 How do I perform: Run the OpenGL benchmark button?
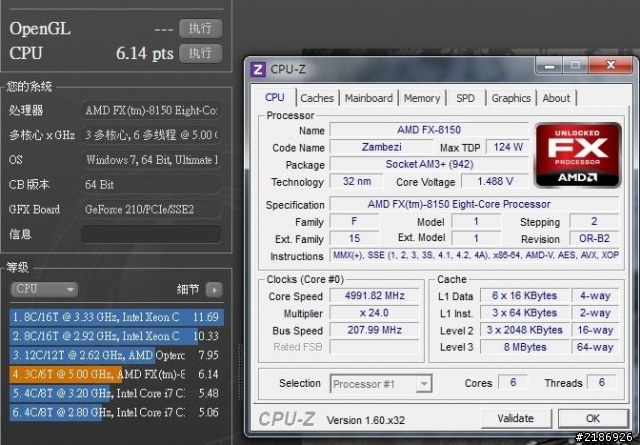point(200,28)
